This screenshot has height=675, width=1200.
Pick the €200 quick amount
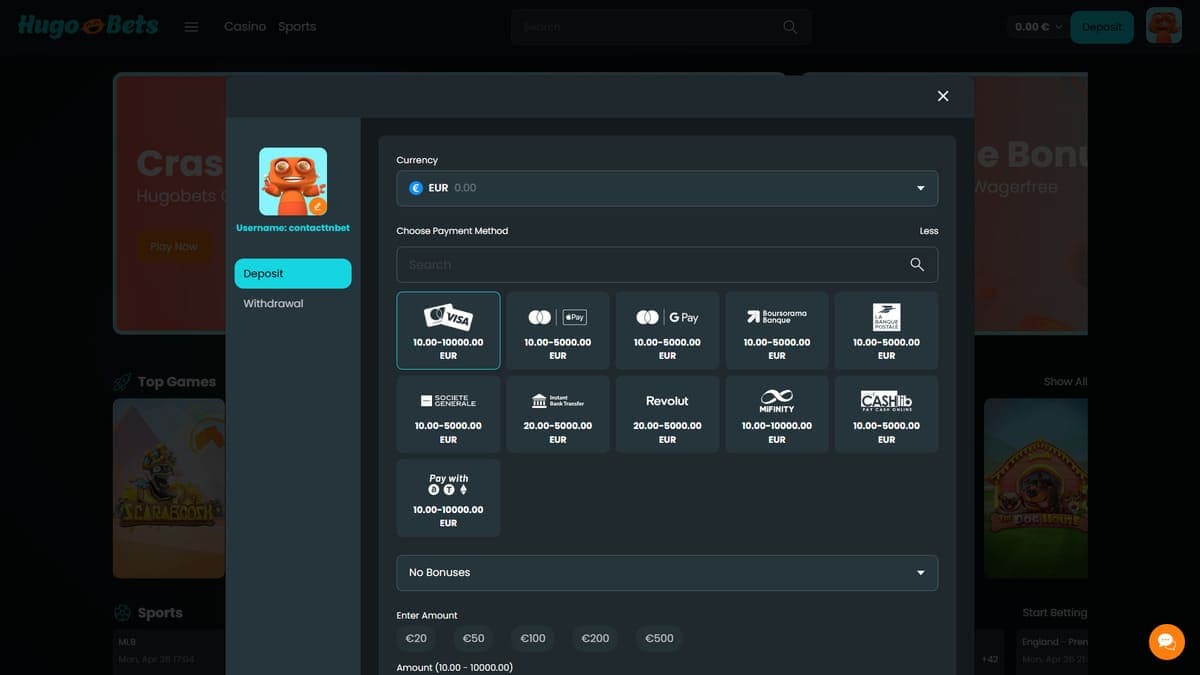point(595,638)
